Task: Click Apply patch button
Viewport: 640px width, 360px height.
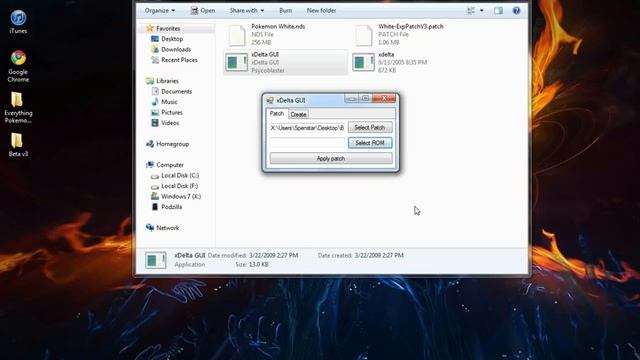Action: [331, 158]
